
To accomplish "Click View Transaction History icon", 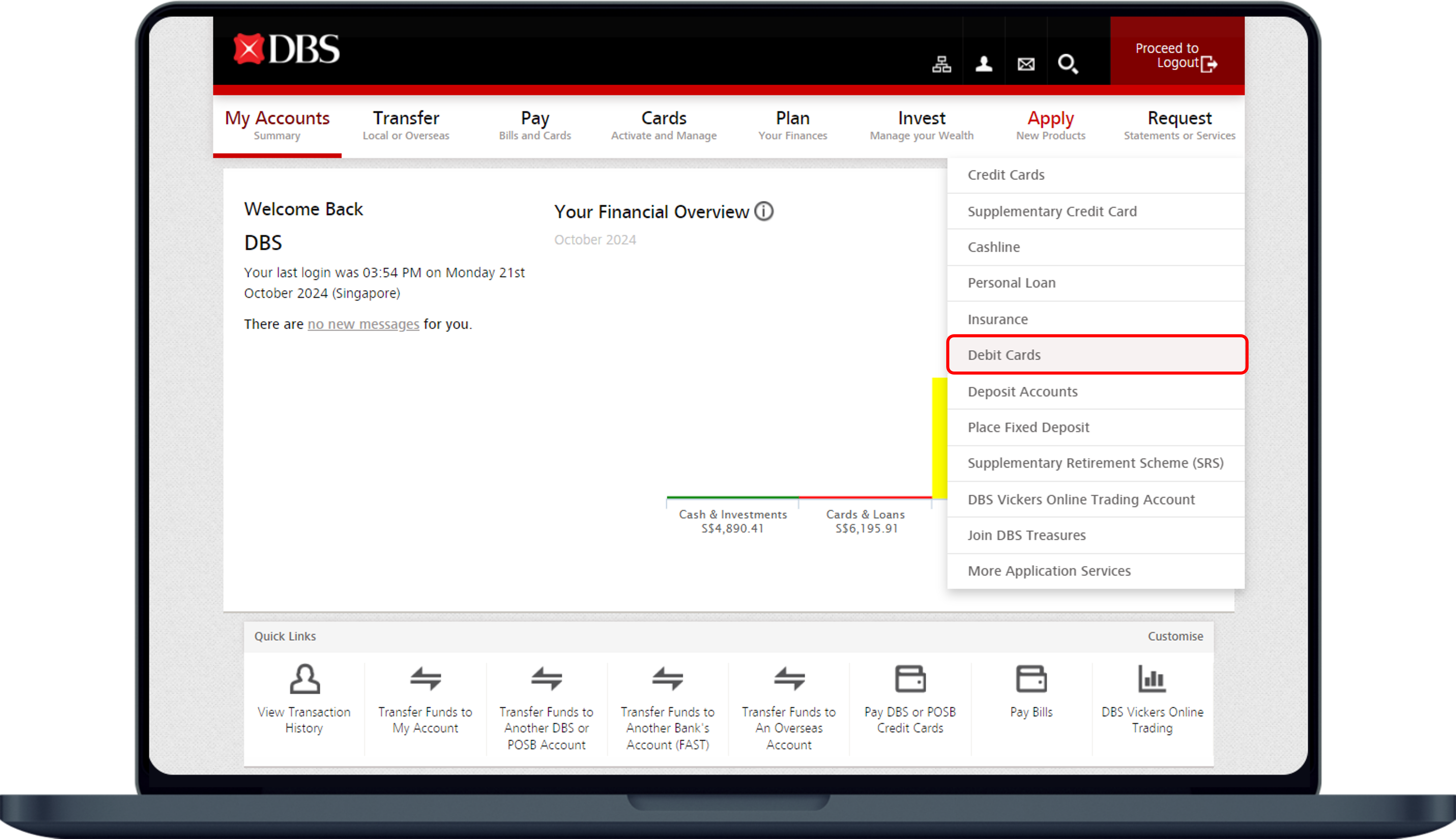I will [x=304, y=679].
